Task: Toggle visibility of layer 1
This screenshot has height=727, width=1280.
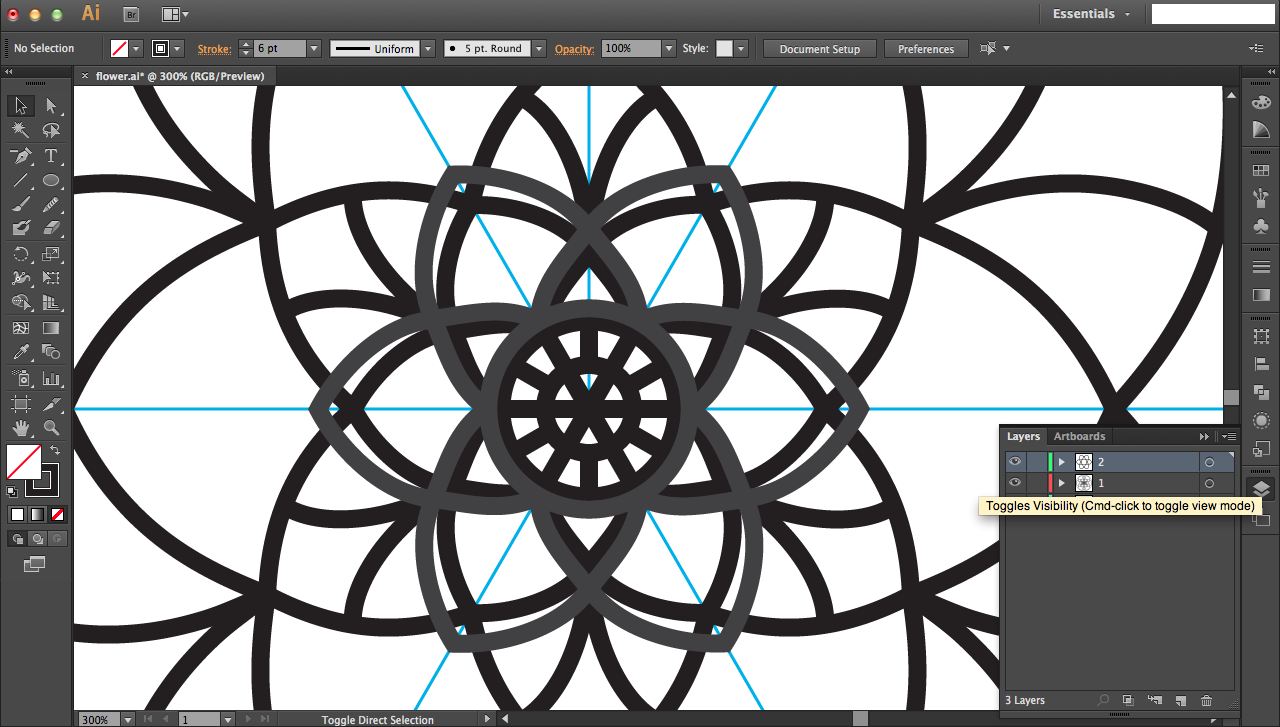Action: click(x=1015, y=483)
